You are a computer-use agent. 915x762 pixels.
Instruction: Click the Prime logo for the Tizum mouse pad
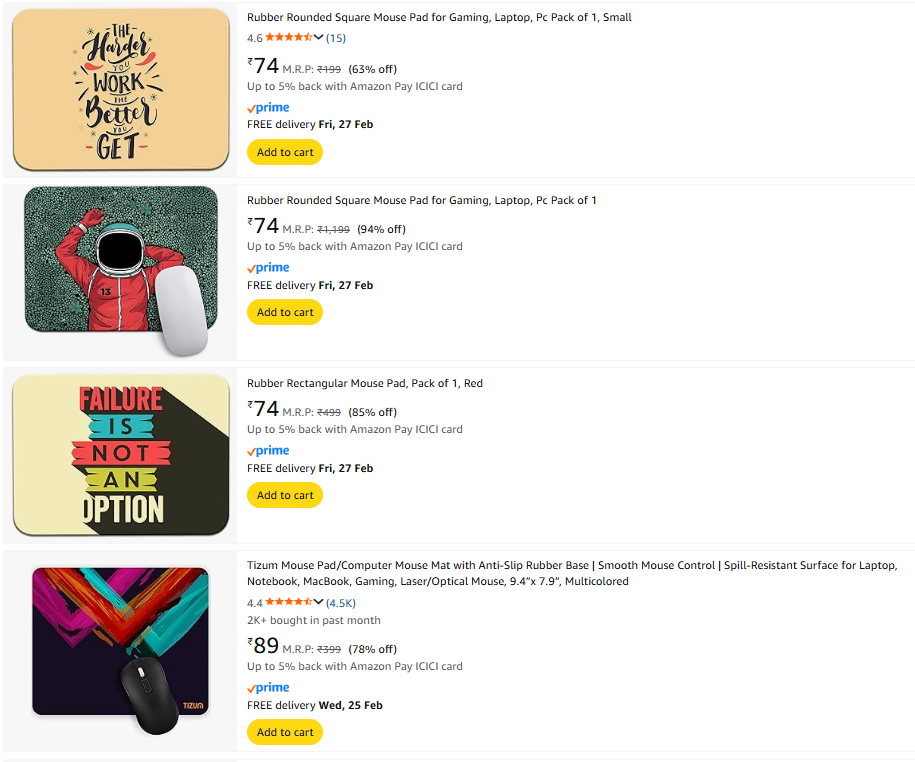click(268, 687)
